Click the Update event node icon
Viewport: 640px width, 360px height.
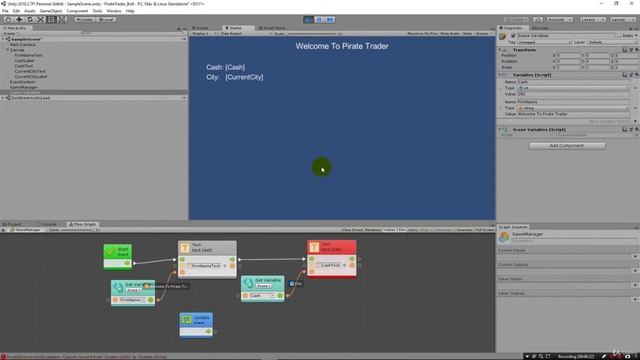click(187, 320)
